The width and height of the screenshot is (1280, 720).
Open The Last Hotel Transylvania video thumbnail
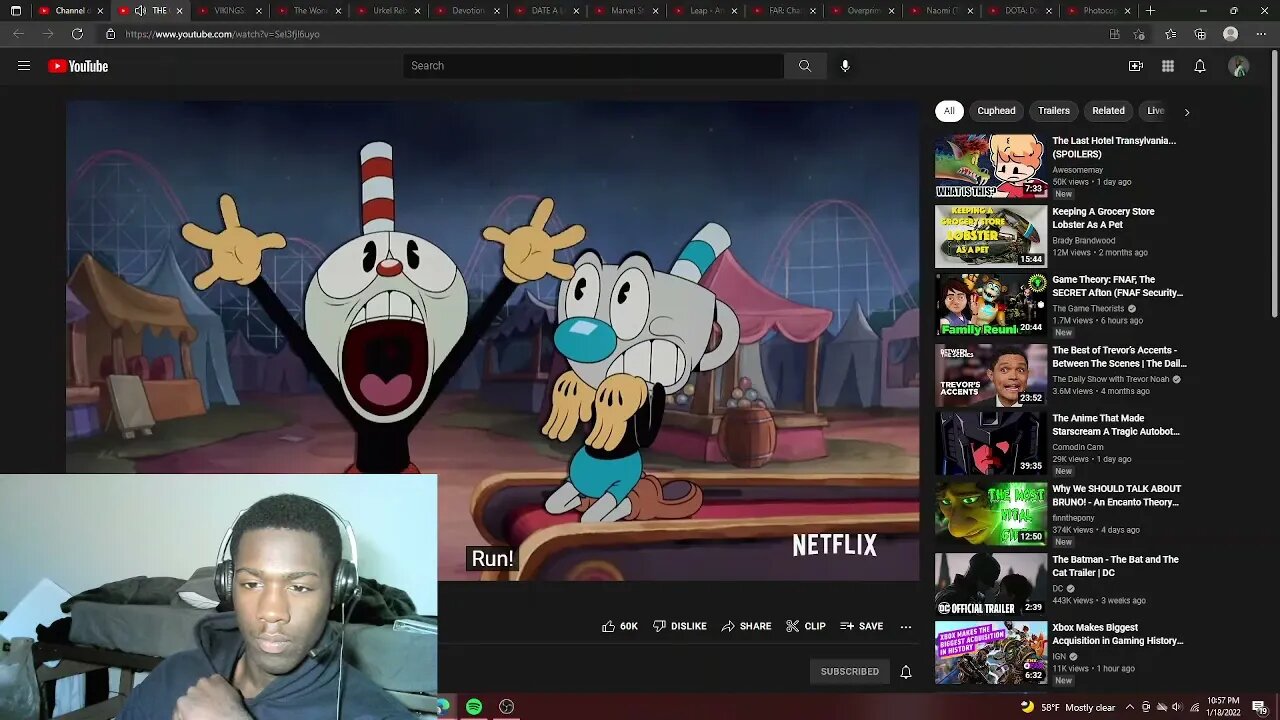click(991, 166)
